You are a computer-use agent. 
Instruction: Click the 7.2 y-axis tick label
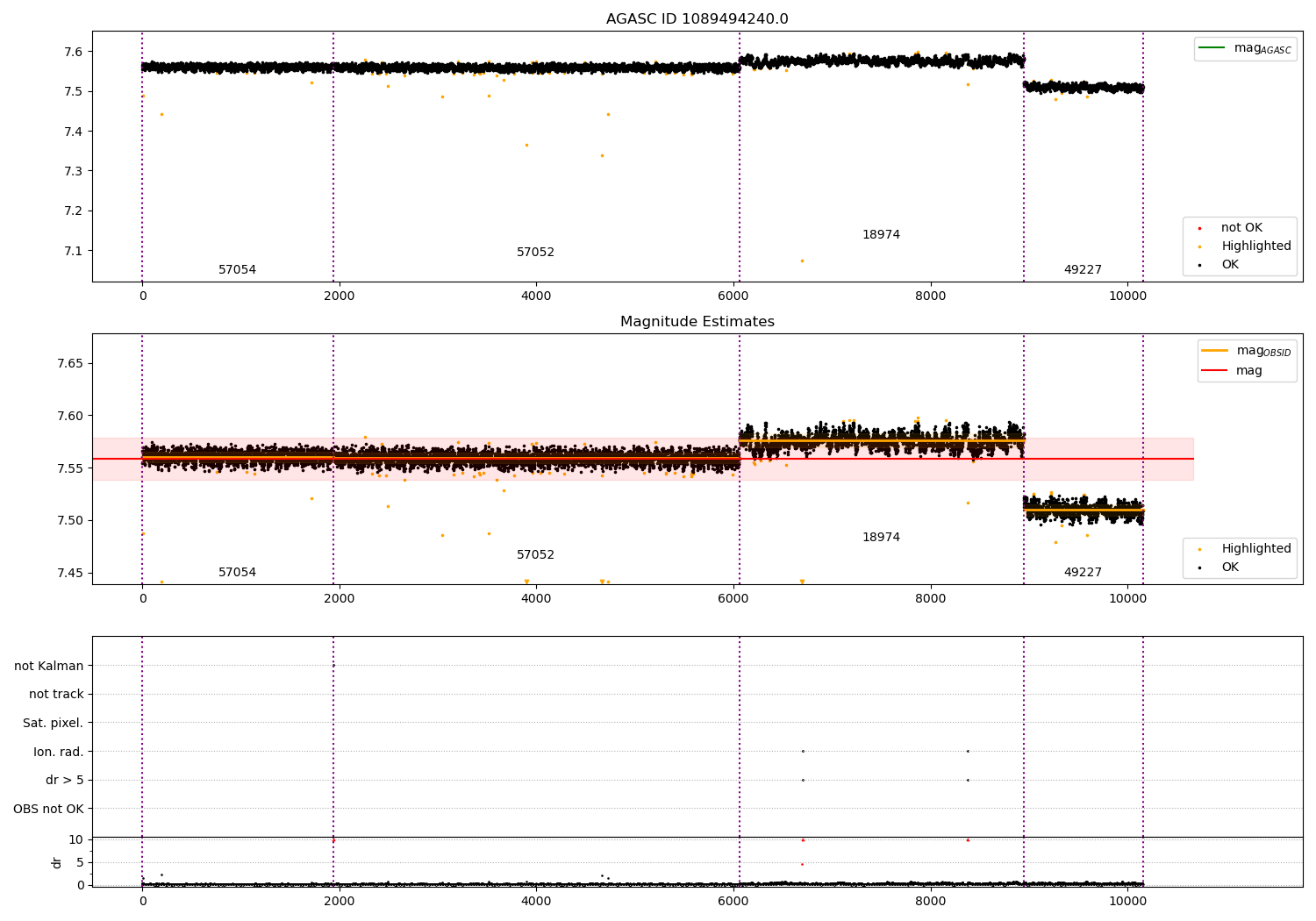[x=73, y=211]
